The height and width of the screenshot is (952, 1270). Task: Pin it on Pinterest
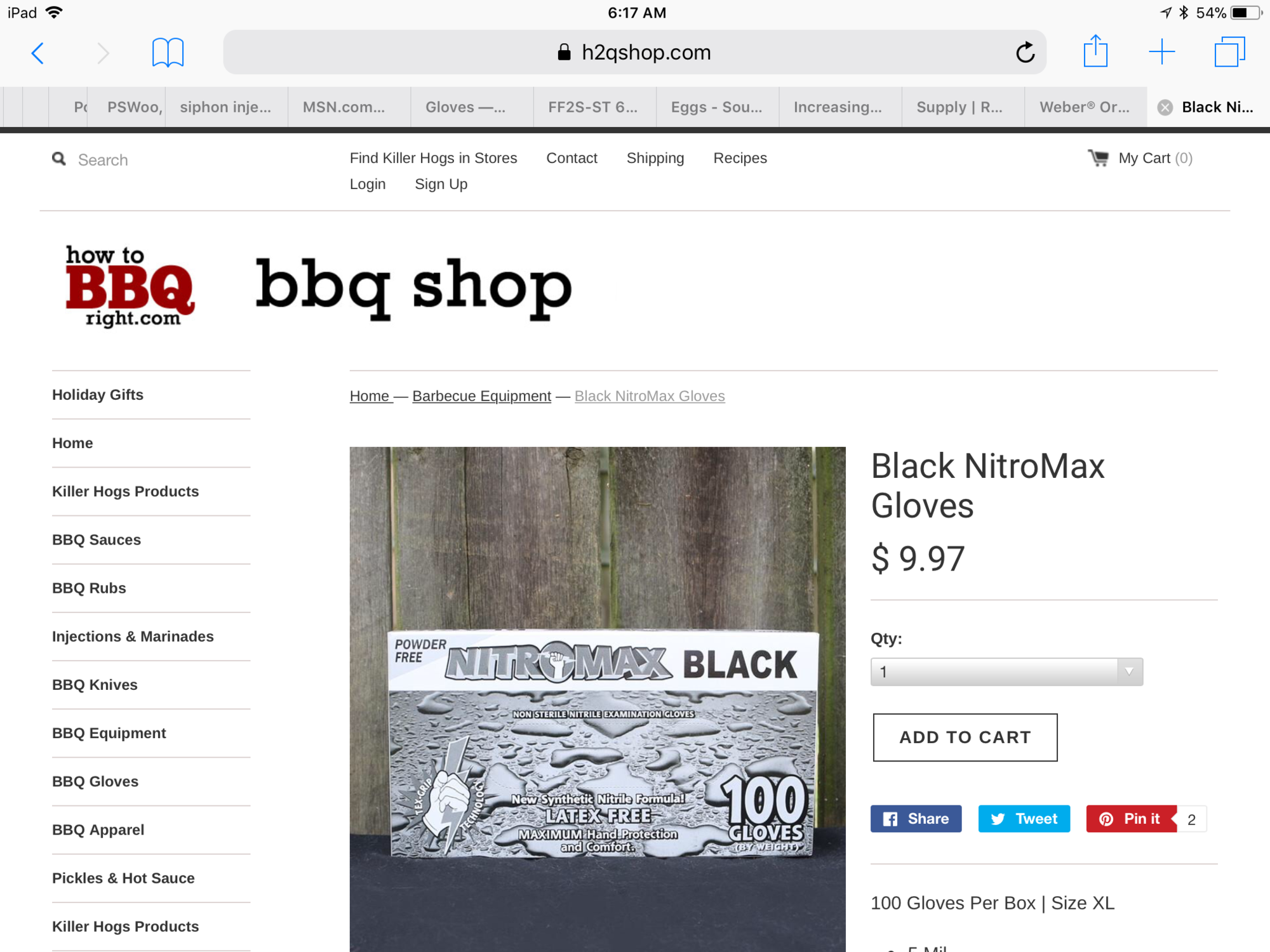click(x=1131, y=819)
